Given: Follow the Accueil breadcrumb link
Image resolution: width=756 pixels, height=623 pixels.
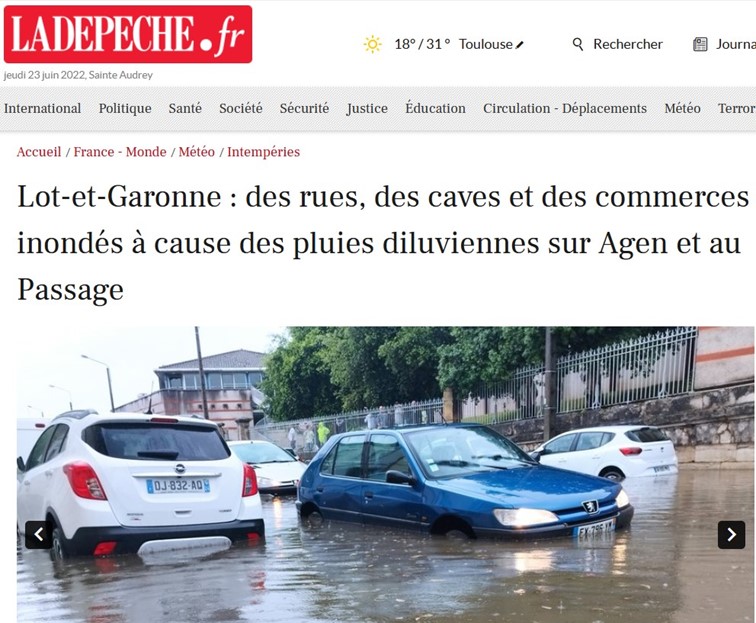Looking at the screenshot, I should 39,152.
